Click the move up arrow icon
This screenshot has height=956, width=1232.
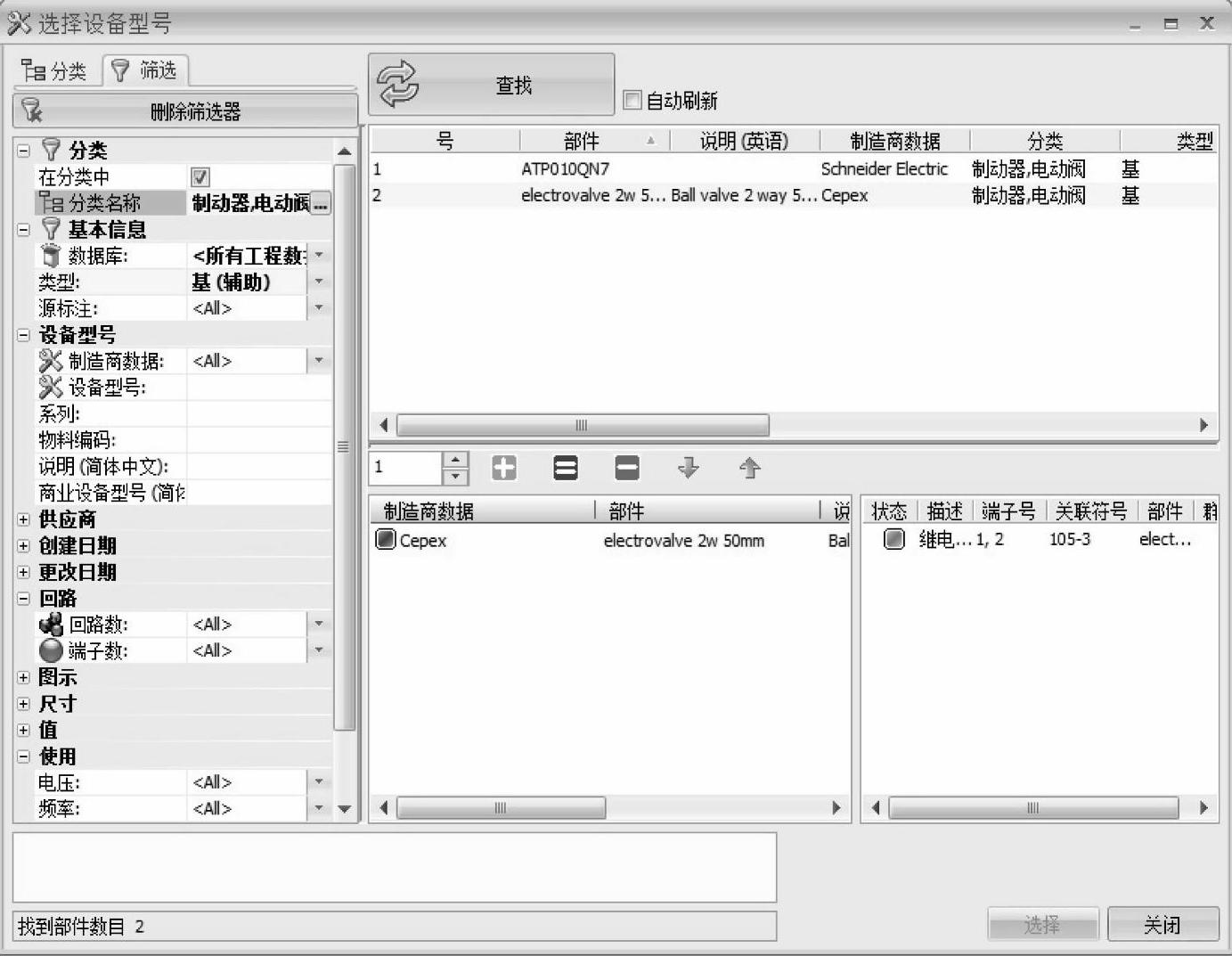tap(750, 468)
